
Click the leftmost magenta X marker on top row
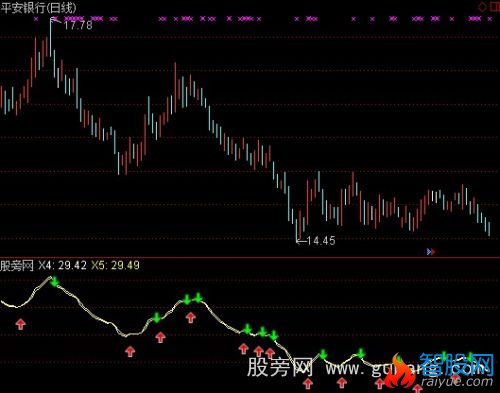pos(36,19)
